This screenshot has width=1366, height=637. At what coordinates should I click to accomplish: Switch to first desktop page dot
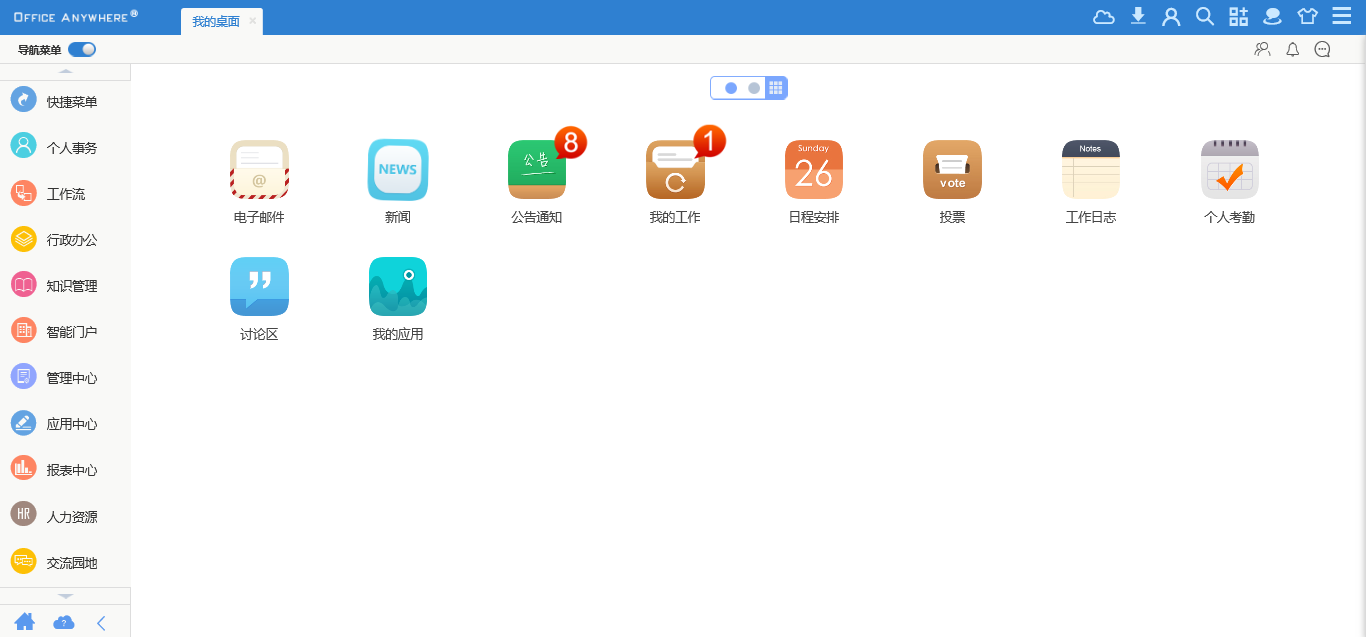[731, 88]
